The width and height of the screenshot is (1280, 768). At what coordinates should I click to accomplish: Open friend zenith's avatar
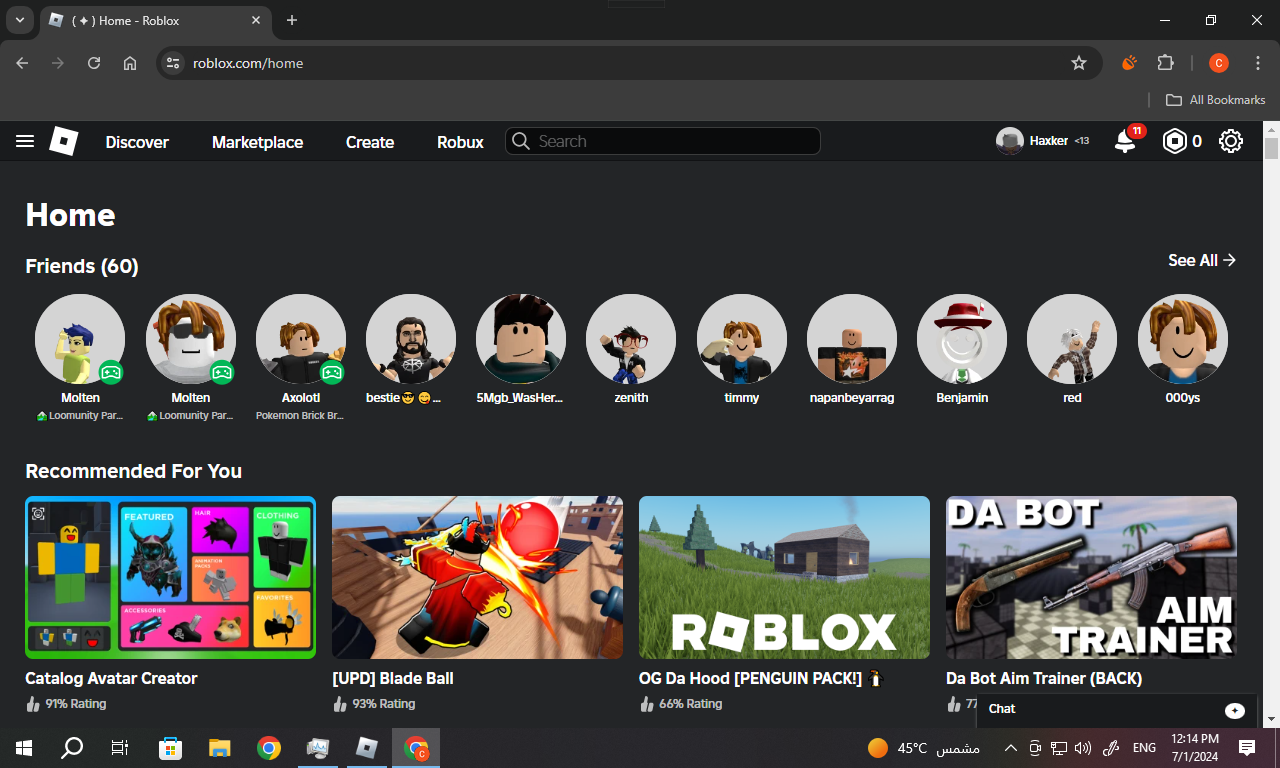pos(631,339)
